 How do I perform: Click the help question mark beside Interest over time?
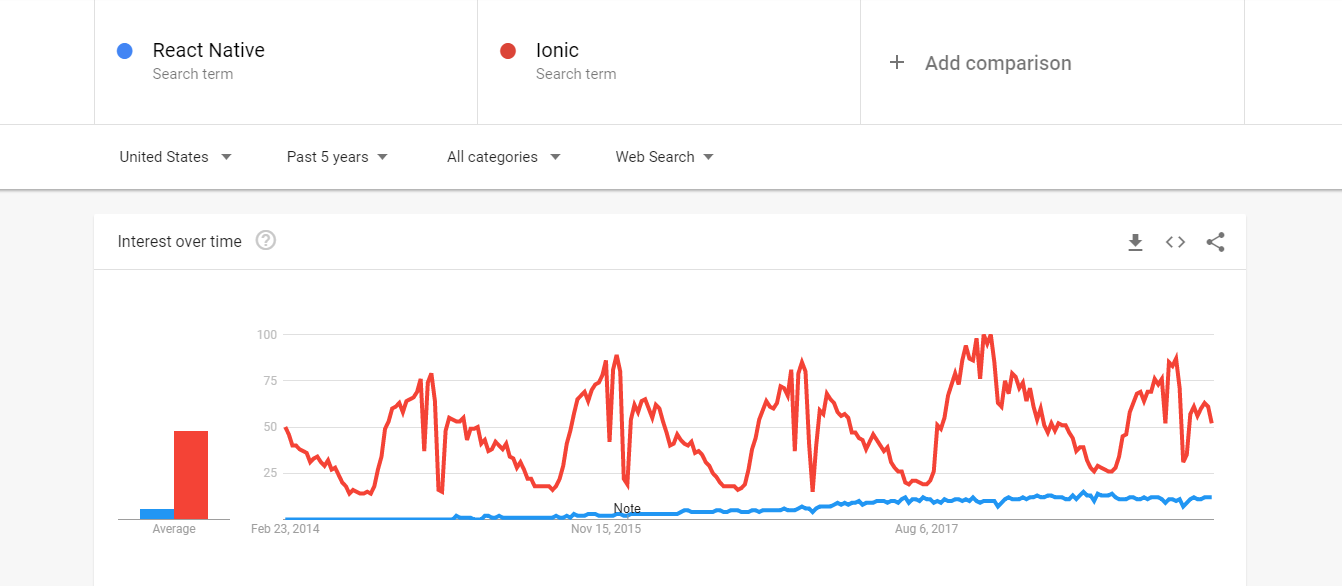pyautogui.click(x=265, y=240)
